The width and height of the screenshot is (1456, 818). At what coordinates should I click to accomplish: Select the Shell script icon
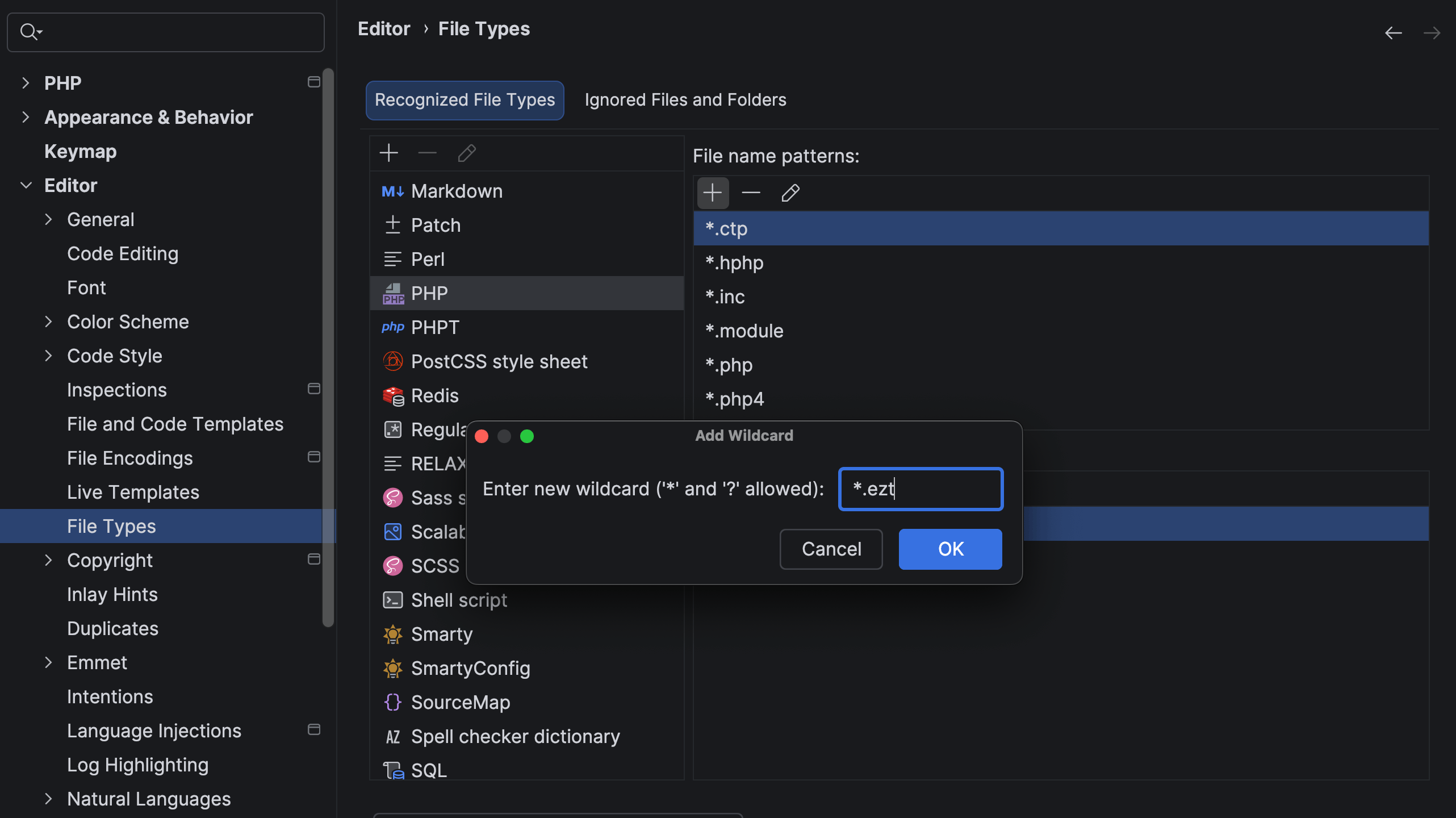(x=392, y=600)
